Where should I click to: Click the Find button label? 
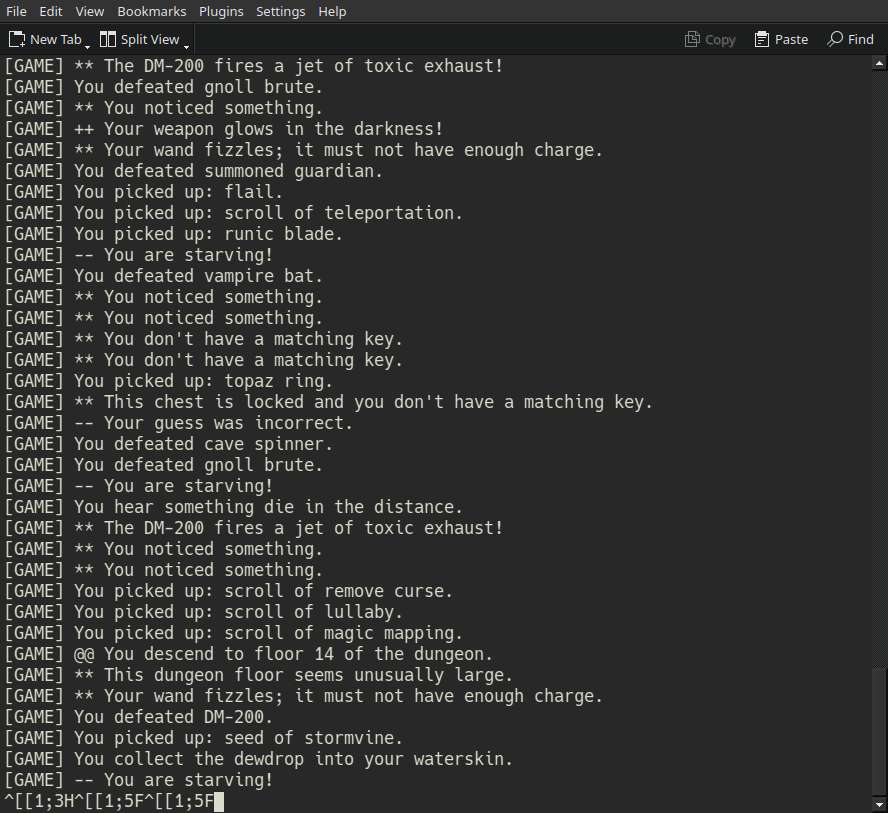pos(861,40)
